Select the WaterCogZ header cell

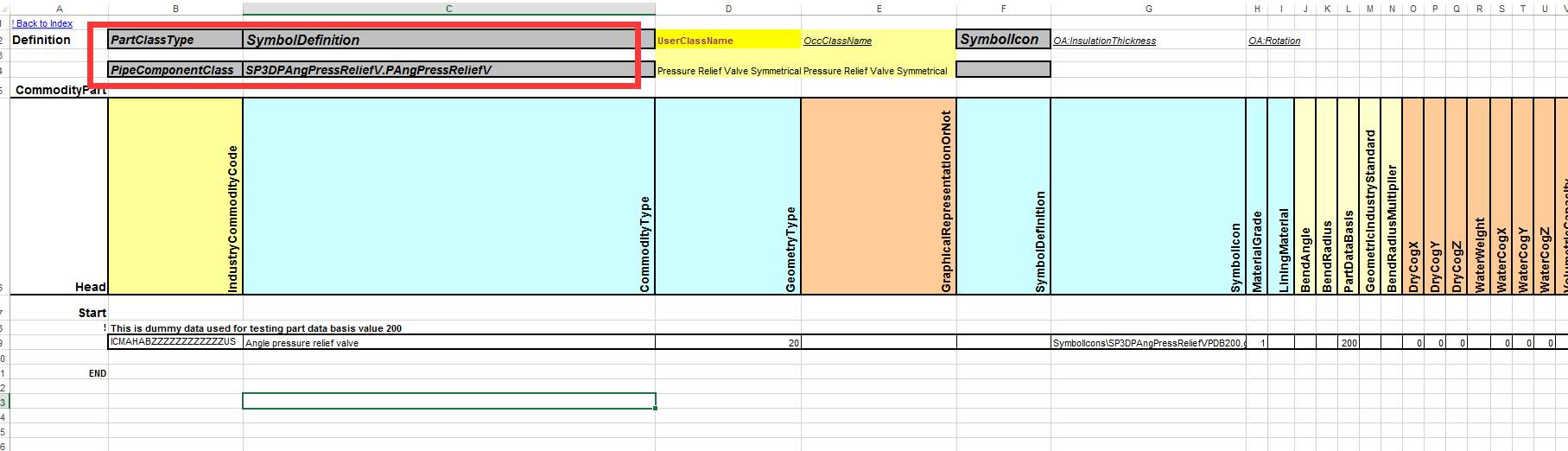click(1544, 196)
